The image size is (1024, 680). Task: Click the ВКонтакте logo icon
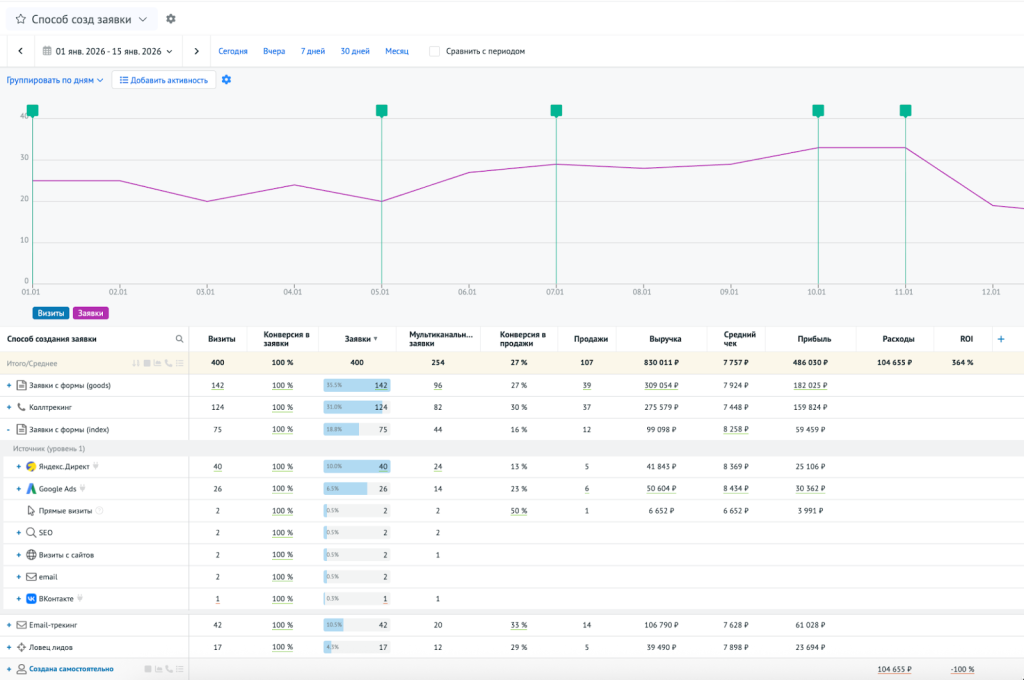(31, 599)
